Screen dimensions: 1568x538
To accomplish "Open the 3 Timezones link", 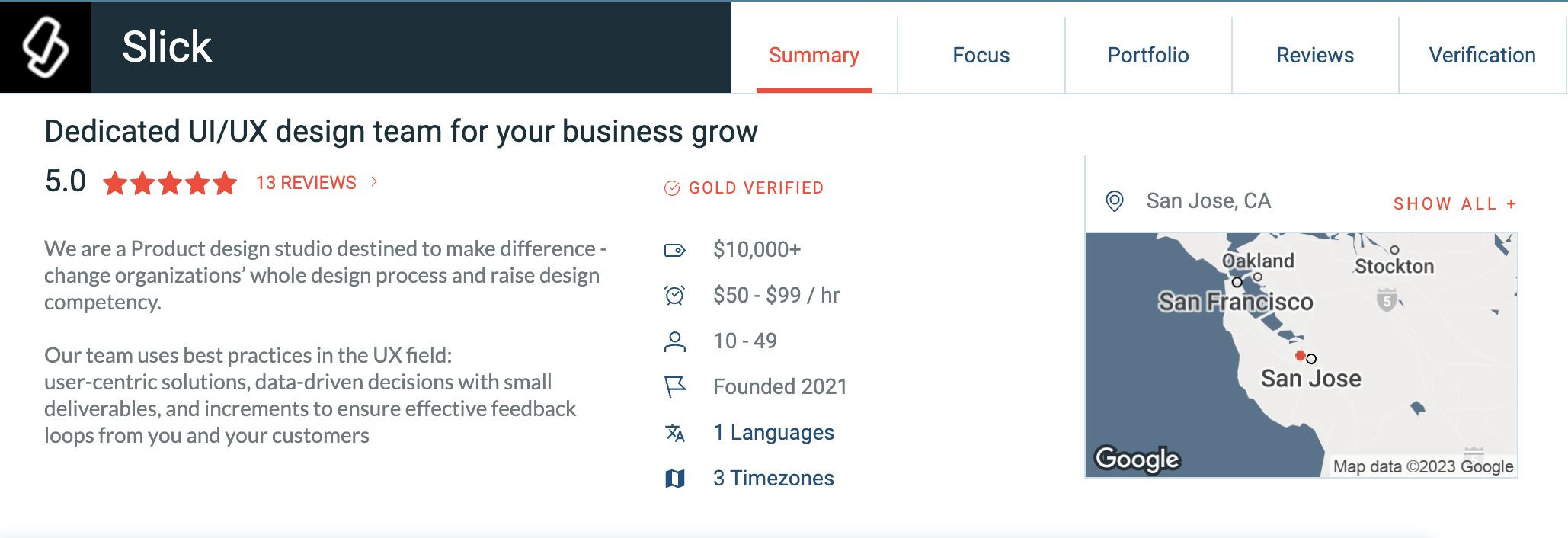I will point(773,479).
